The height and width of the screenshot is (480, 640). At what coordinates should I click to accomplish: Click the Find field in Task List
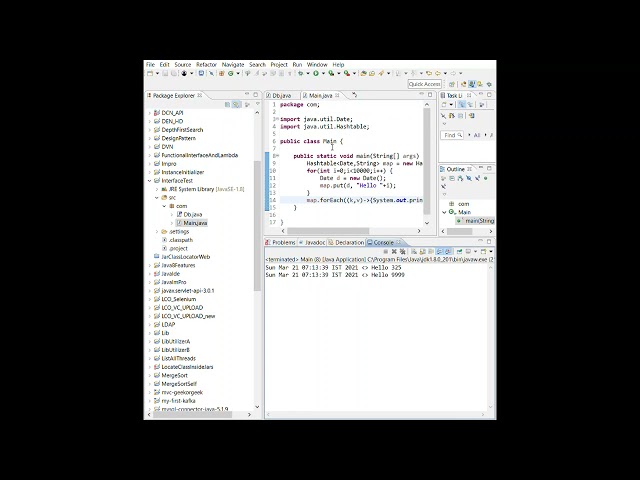pyautogui.click(x=452, y=135)
